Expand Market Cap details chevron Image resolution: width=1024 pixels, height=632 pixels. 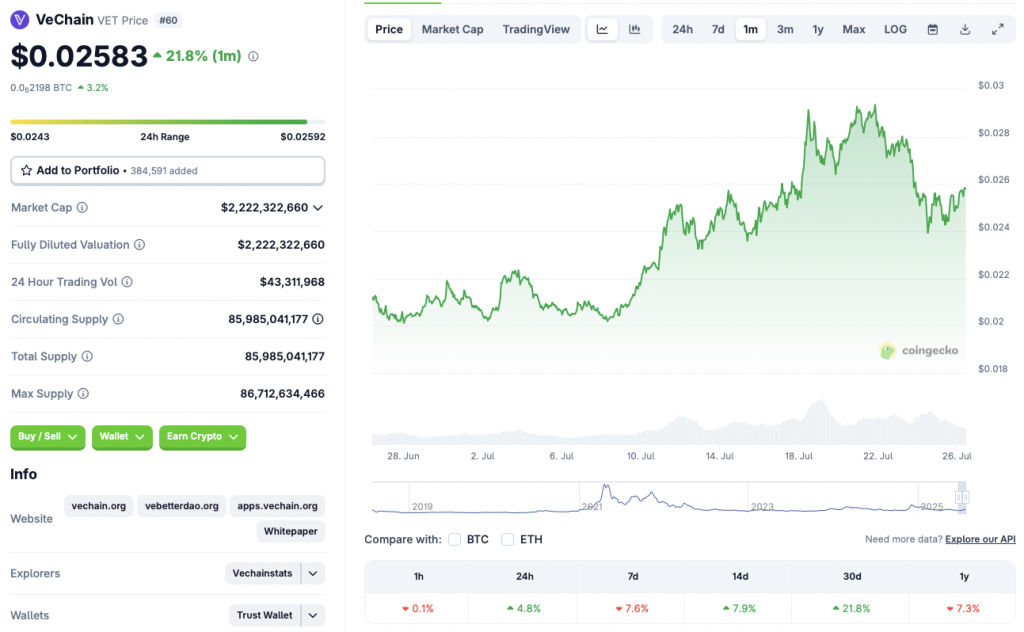318,208
